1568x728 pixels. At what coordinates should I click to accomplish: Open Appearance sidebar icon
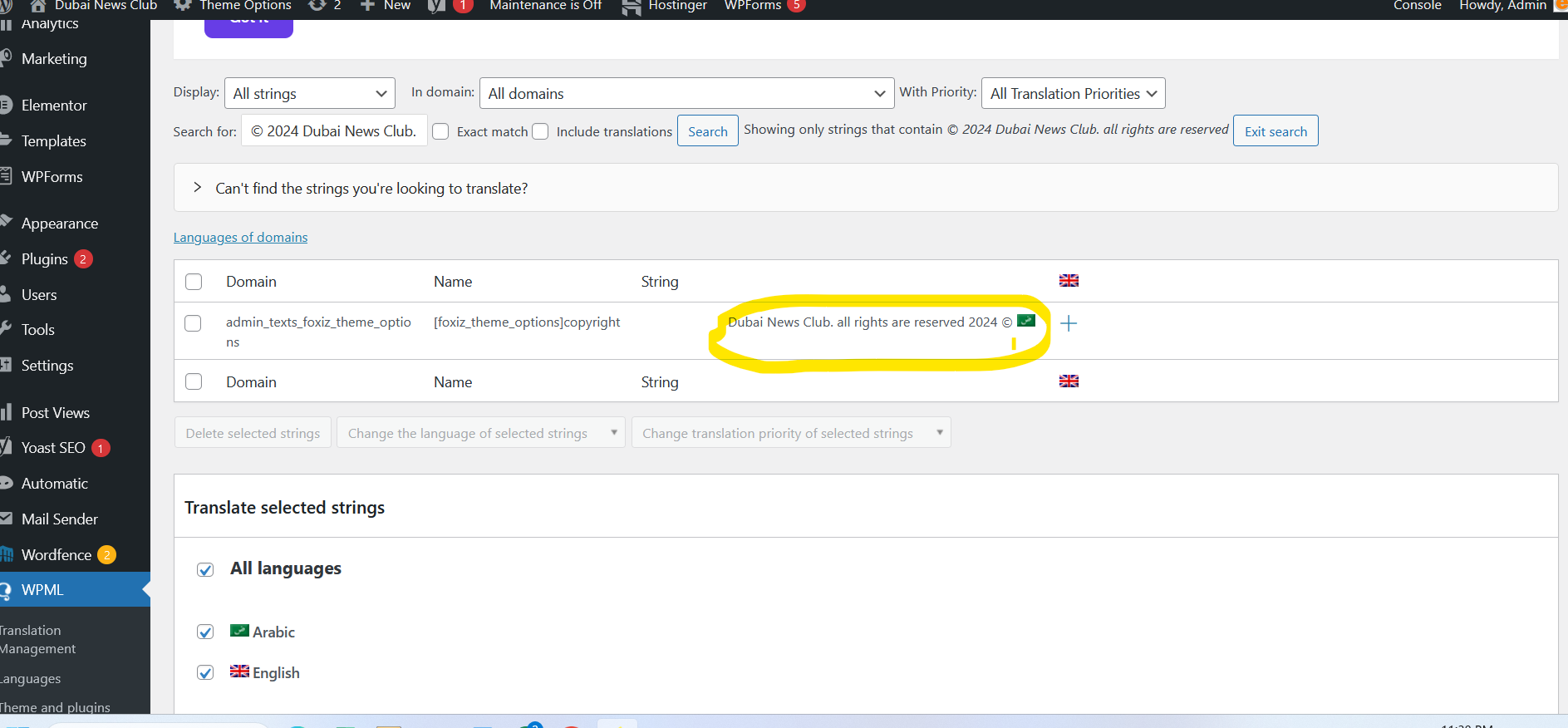tap(5, 223)
